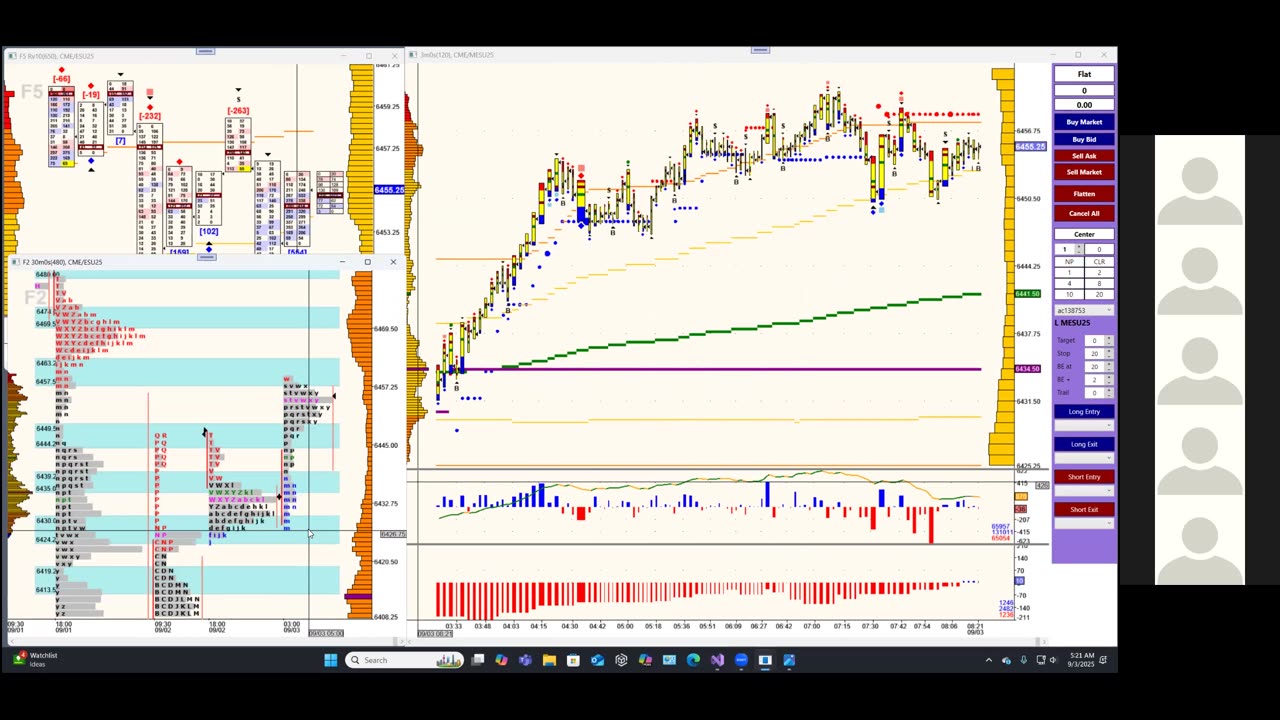Click the BE + value stepper arrows

(1108, 380)
